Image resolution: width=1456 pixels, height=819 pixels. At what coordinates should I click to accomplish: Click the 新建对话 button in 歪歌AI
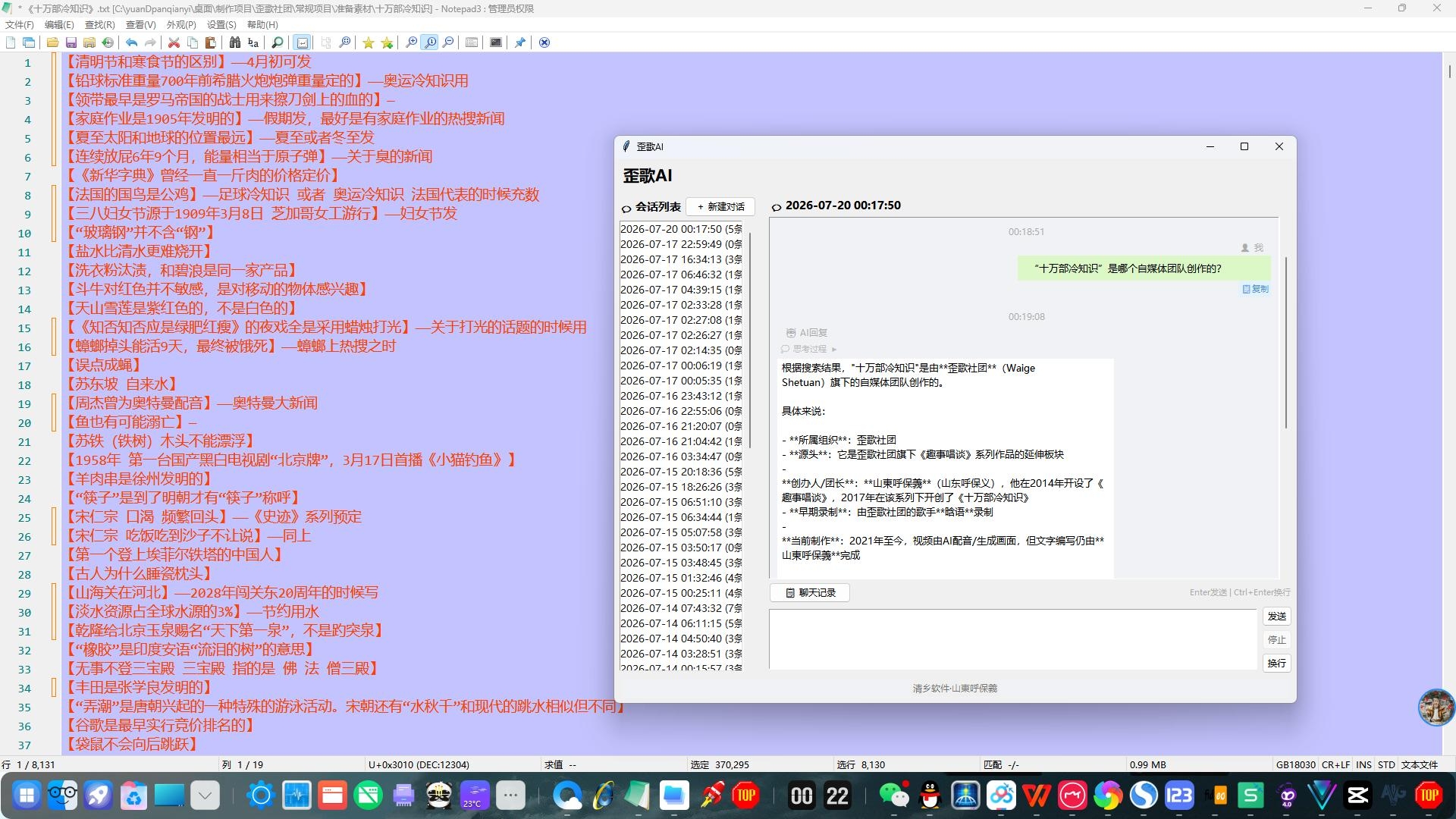click(x=720, y=206)
